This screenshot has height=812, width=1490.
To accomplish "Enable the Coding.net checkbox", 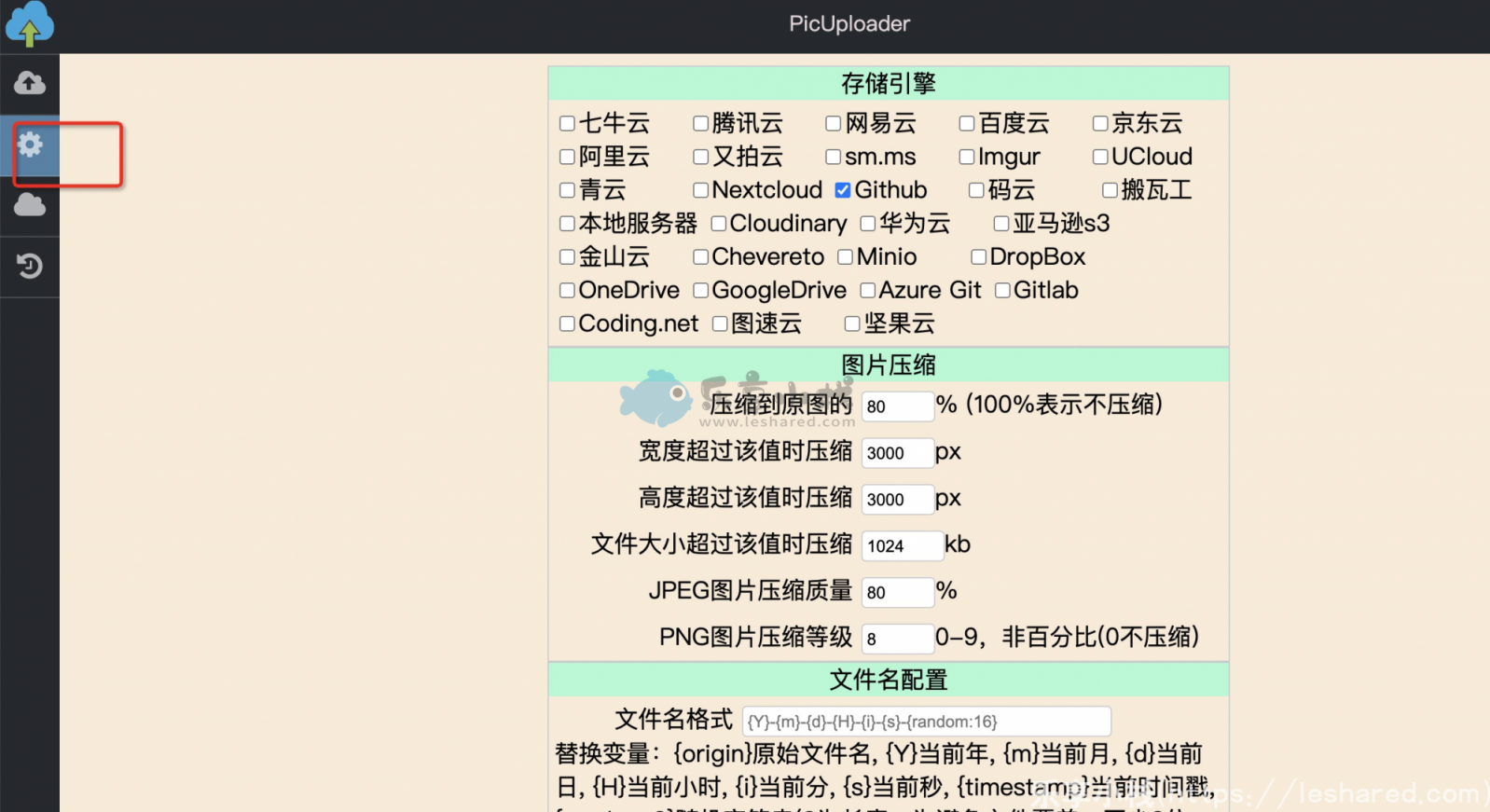I will (x=567, y=323).
